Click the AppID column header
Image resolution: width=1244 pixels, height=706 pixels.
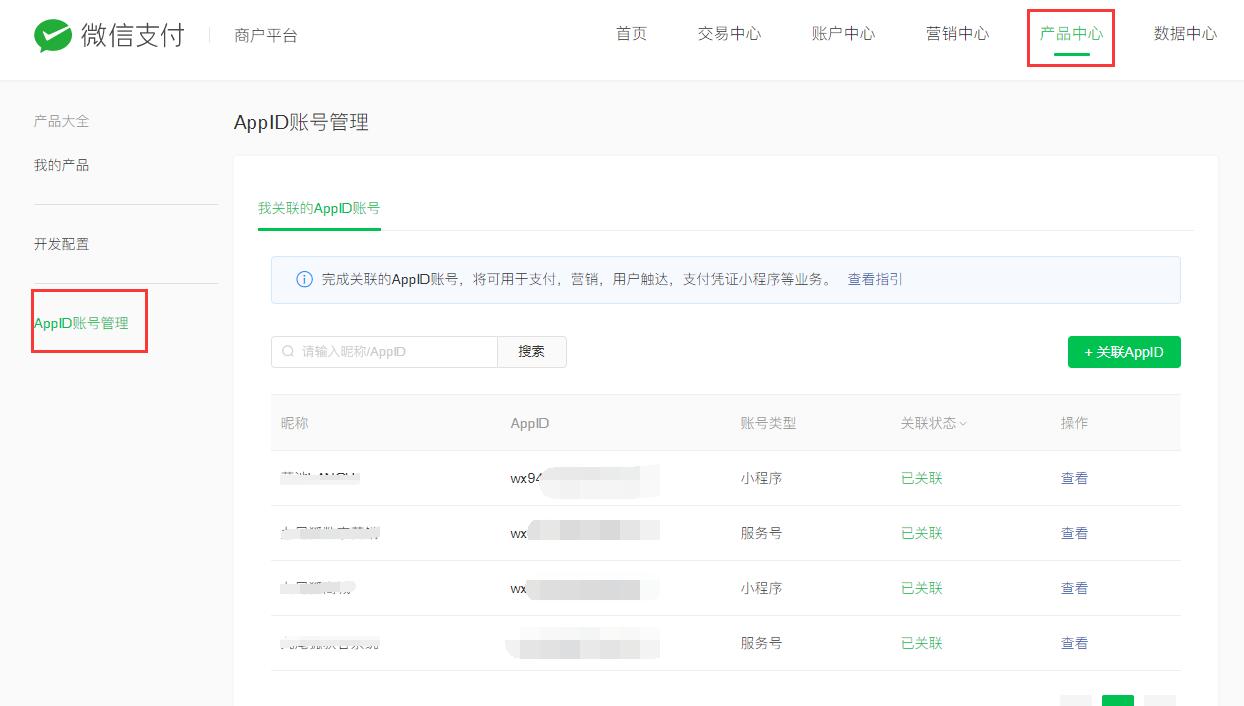[x=530, y=423]
